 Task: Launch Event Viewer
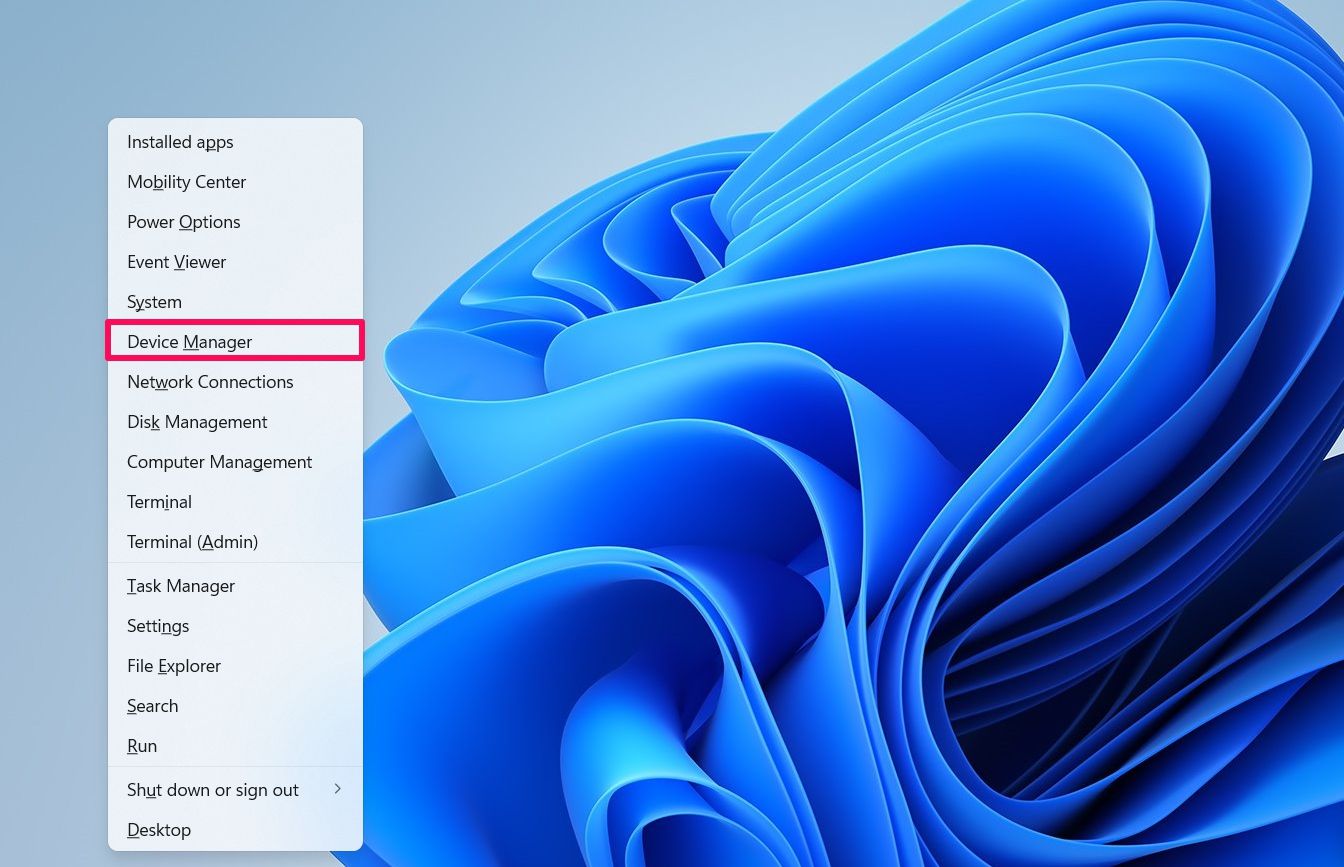pos(176,261)
